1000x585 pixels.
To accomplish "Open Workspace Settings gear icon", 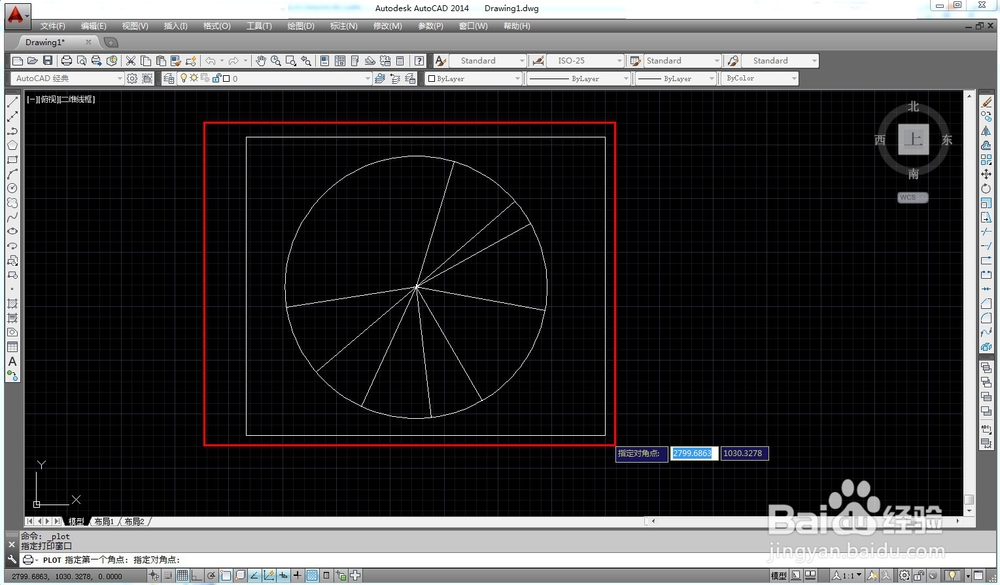I will pos(132,78).
